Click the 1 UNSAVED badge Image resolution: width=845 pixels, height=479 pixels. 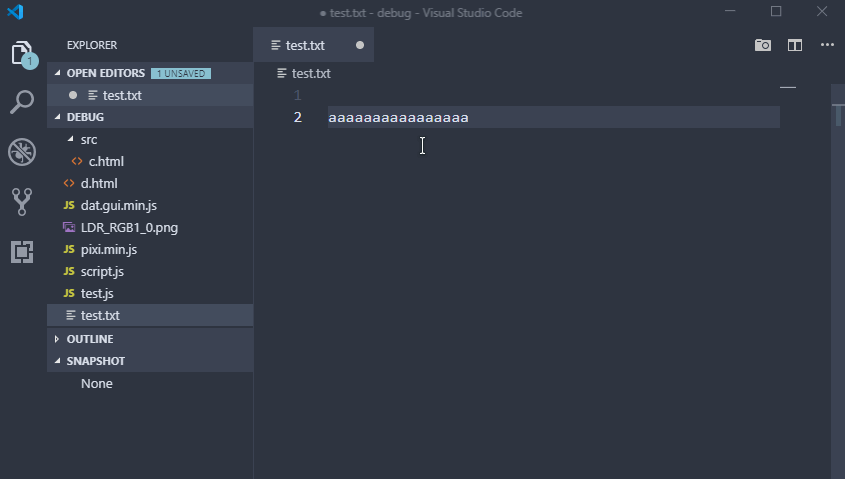coord(181,73)
